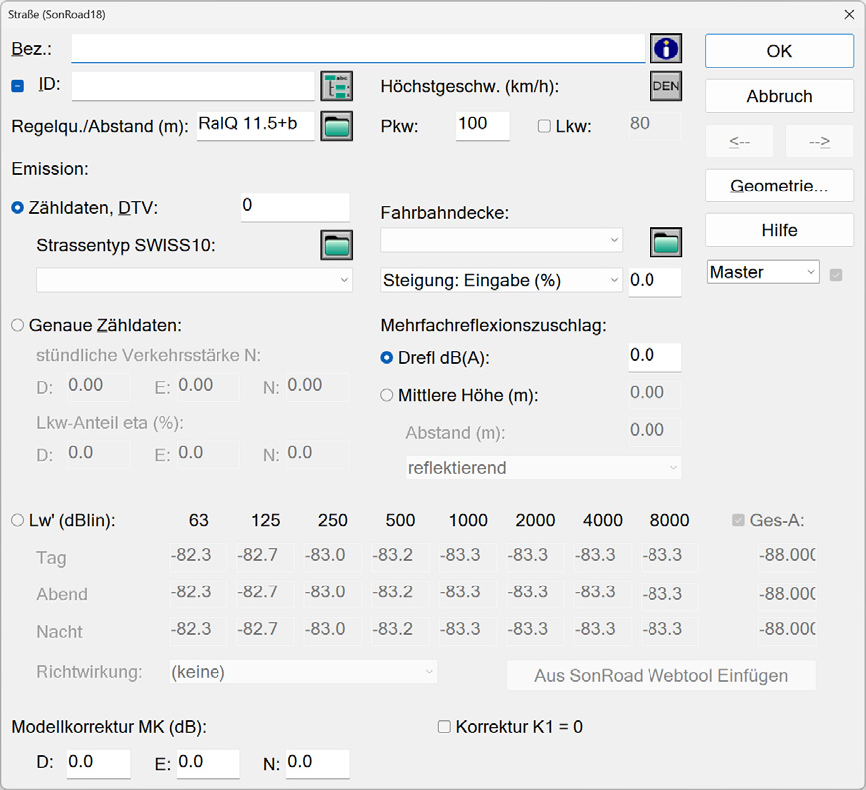Click the Abend 125 Hz value cell
The height and width of the screenshot is (790, 866).
(x=265, y=594)
